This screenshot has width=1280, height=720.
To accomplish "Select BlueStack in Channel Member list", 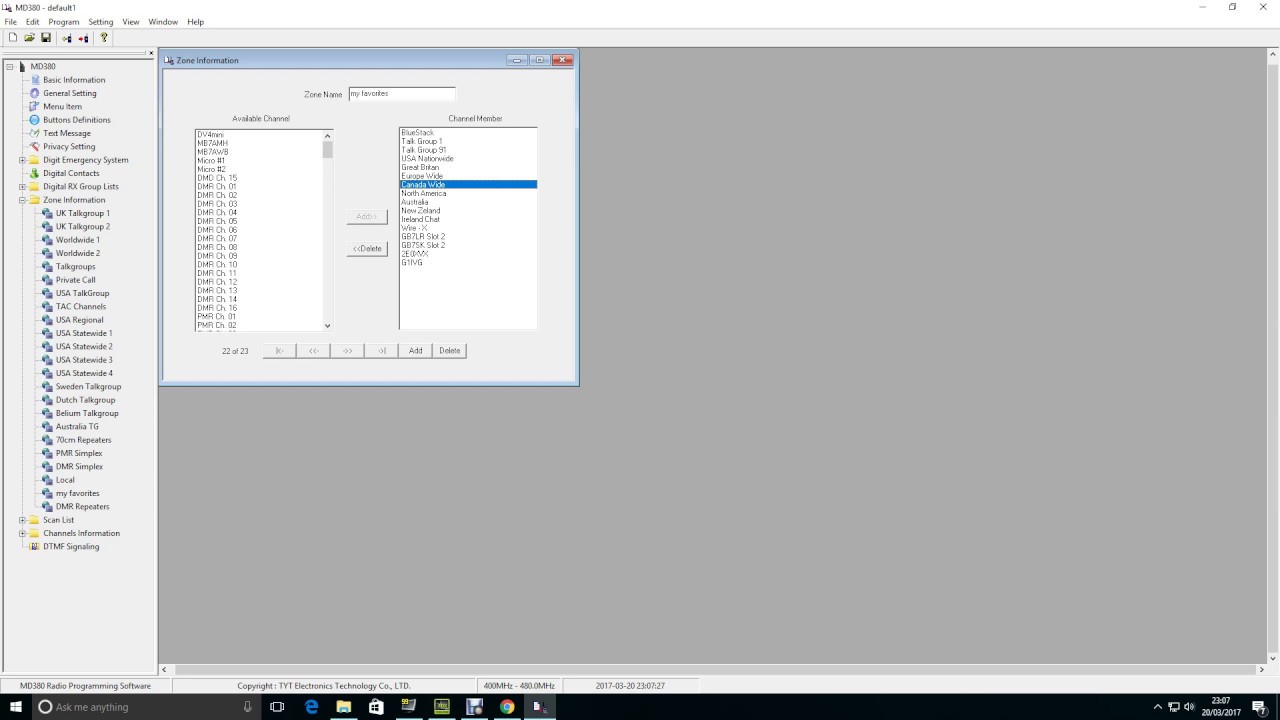I will click(x=418, y=133).
